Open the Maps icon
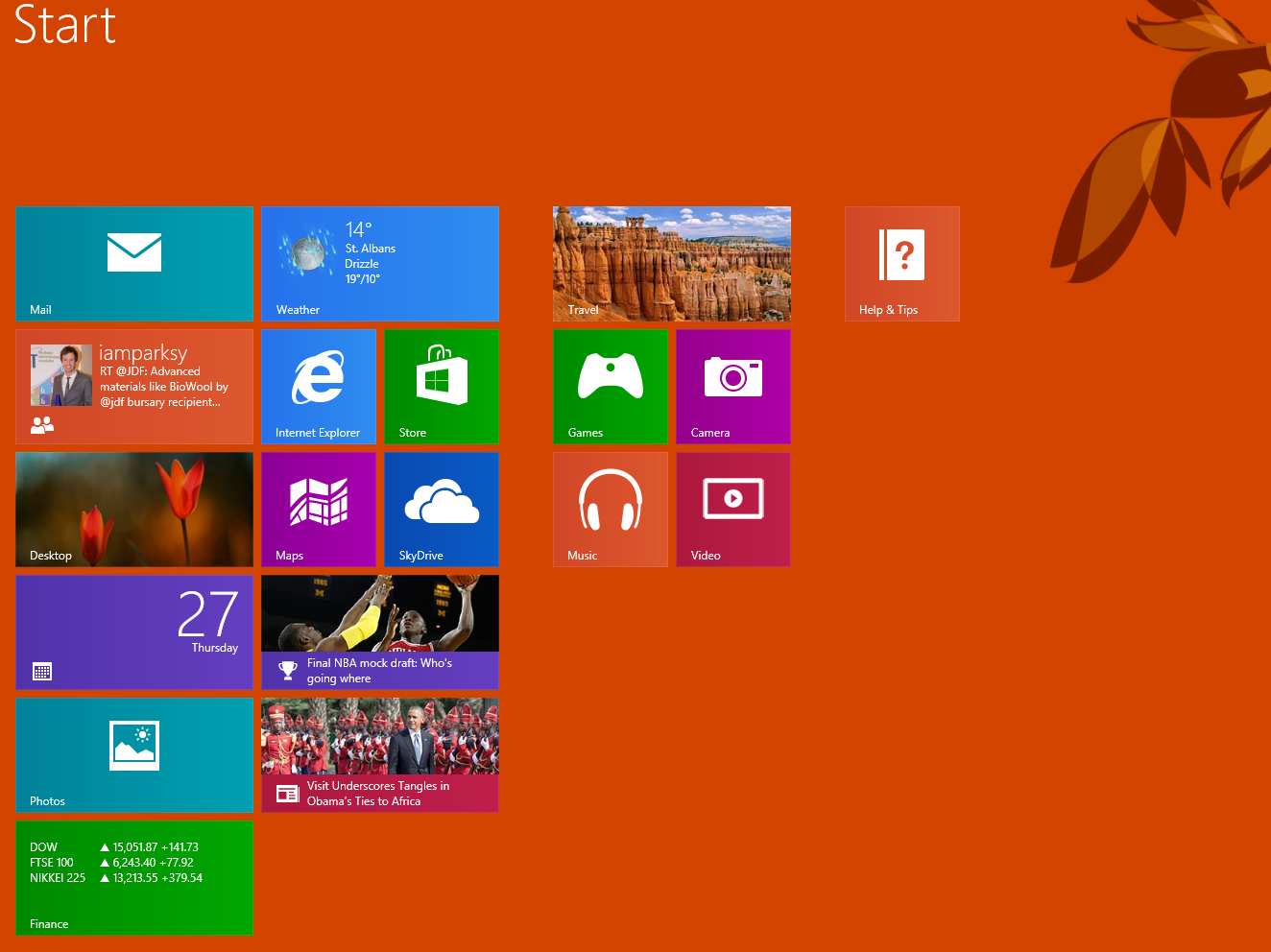 click(319, 501)
